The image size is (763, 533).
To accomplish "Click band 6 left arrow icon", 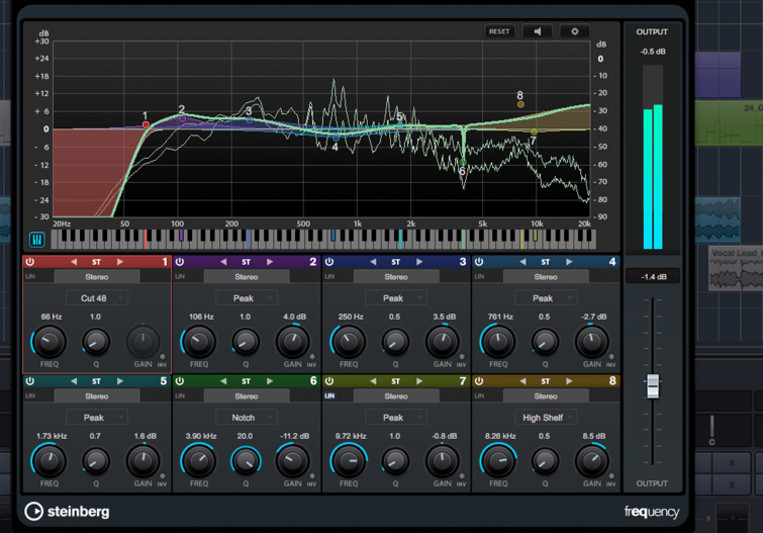I will 223,381.
